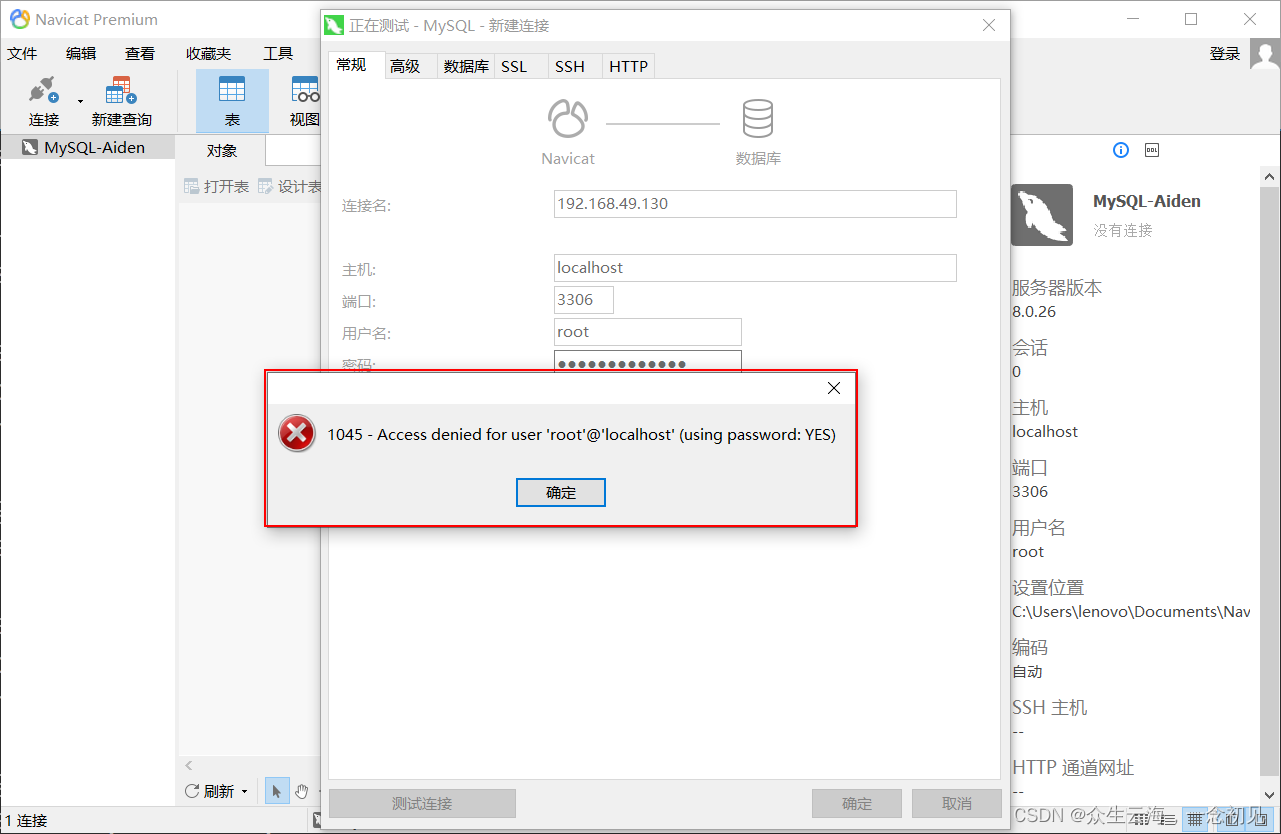Click the Navicat logo icon in connection diagram
The image size is (1281, 834).
tap(568, 120)
